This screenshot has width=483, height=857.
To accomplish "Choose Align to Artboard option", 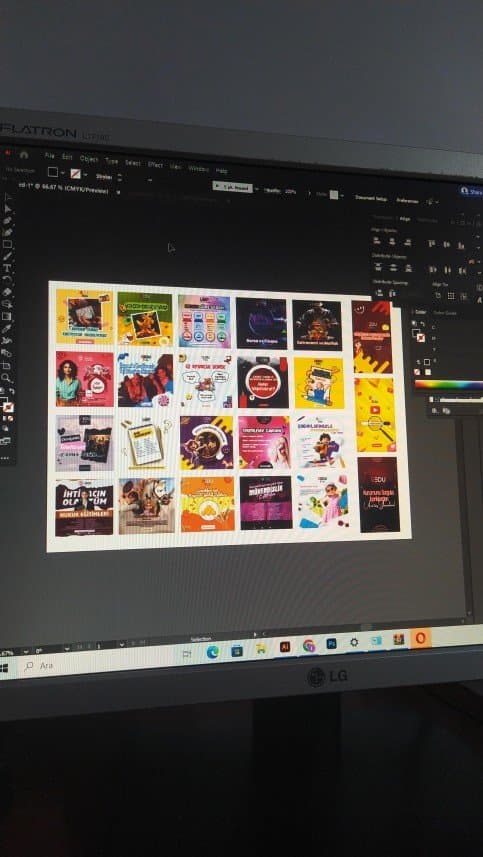I will click(x=438, y=295).
